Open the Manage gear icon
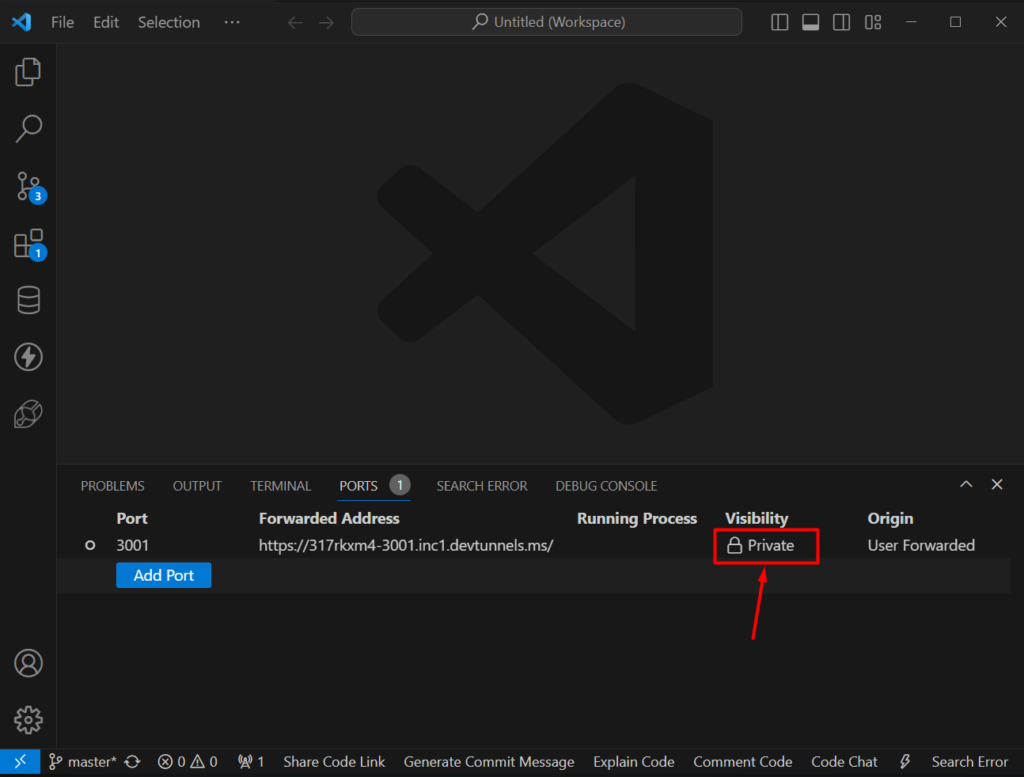This screenshot has height=777, width=1024. point(28,720)
